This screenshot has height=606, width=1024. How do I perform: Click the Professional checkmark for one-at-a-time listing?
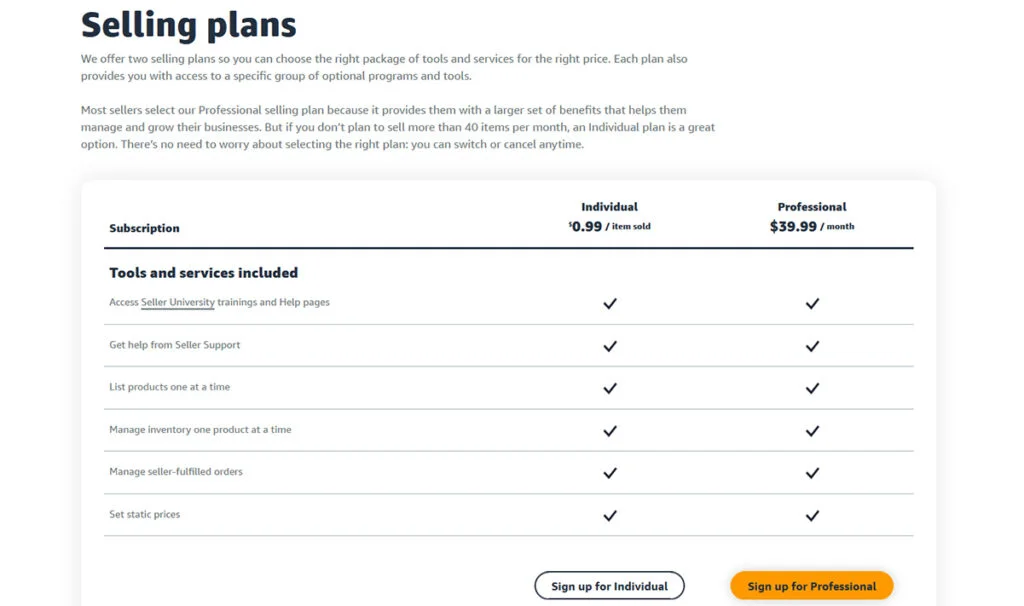pyautogui.click(x=812, y=388)
